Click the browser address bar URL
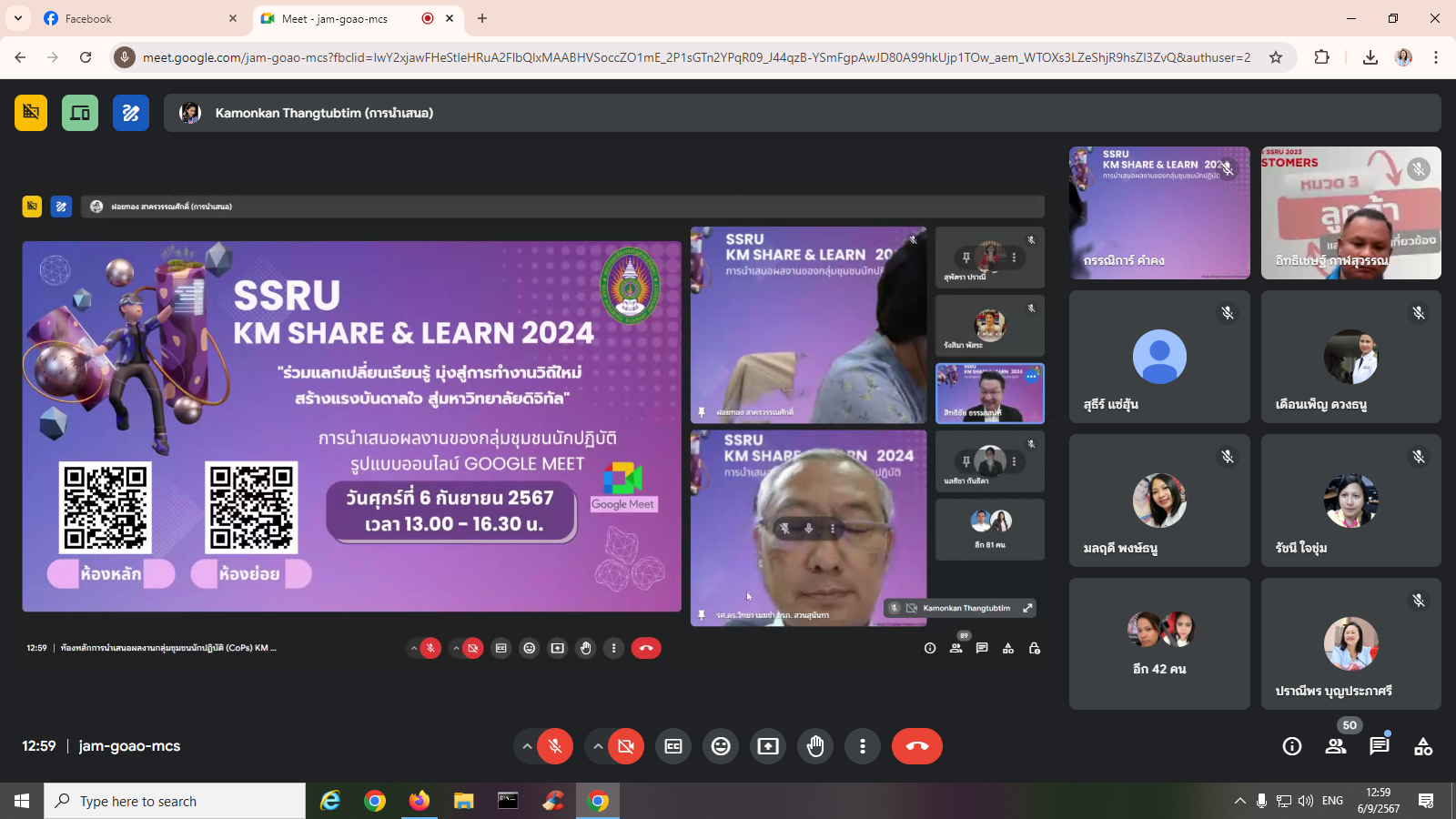The width and height of the screenshot is (1456, 819). 696,57
